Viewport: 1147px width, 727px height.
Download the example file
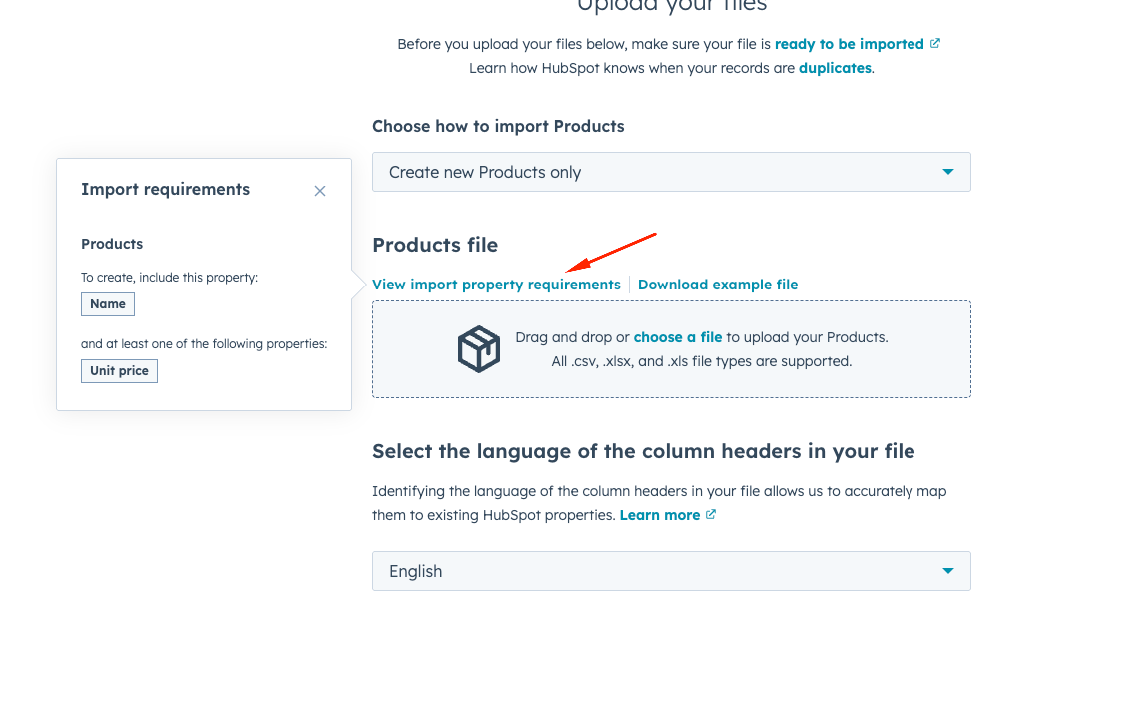click(718, 285)
